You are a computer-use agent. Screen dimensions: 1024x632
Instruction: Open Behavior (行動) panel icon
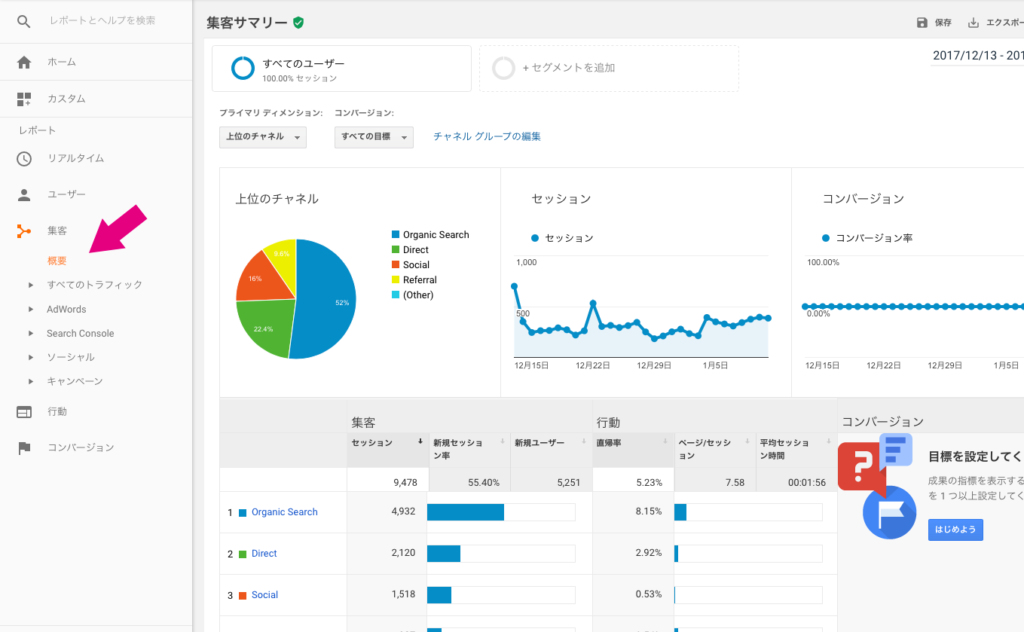24,411
